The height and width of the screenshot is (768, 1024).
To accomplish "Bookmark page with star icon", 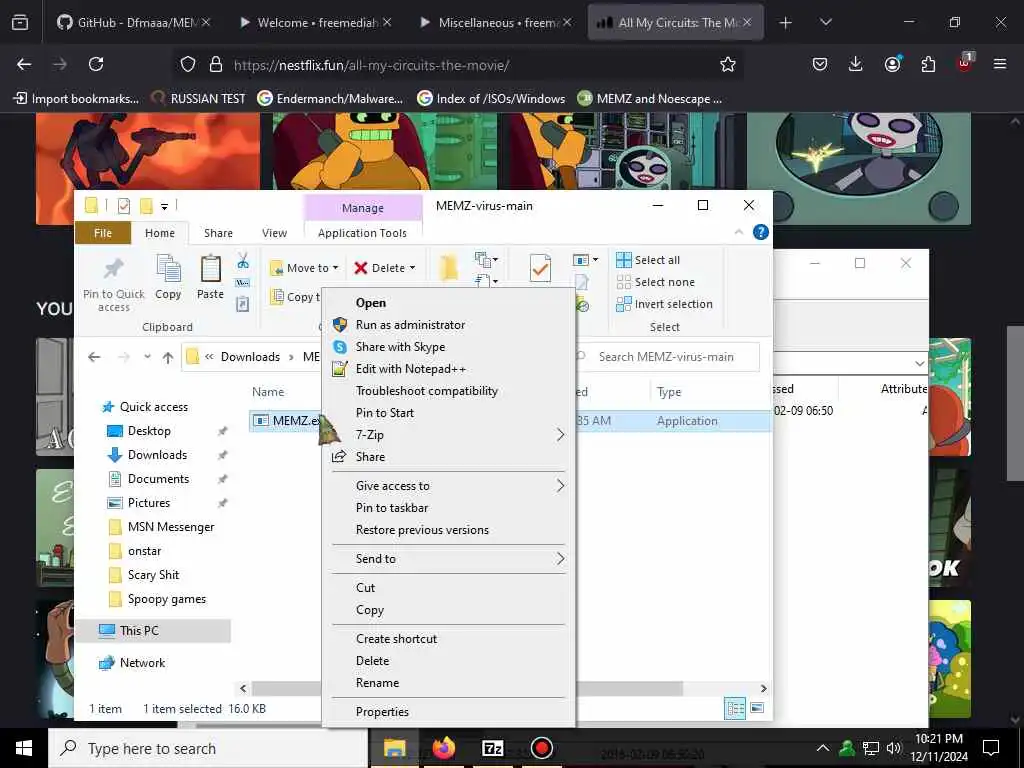I will [x=728, y=64].
